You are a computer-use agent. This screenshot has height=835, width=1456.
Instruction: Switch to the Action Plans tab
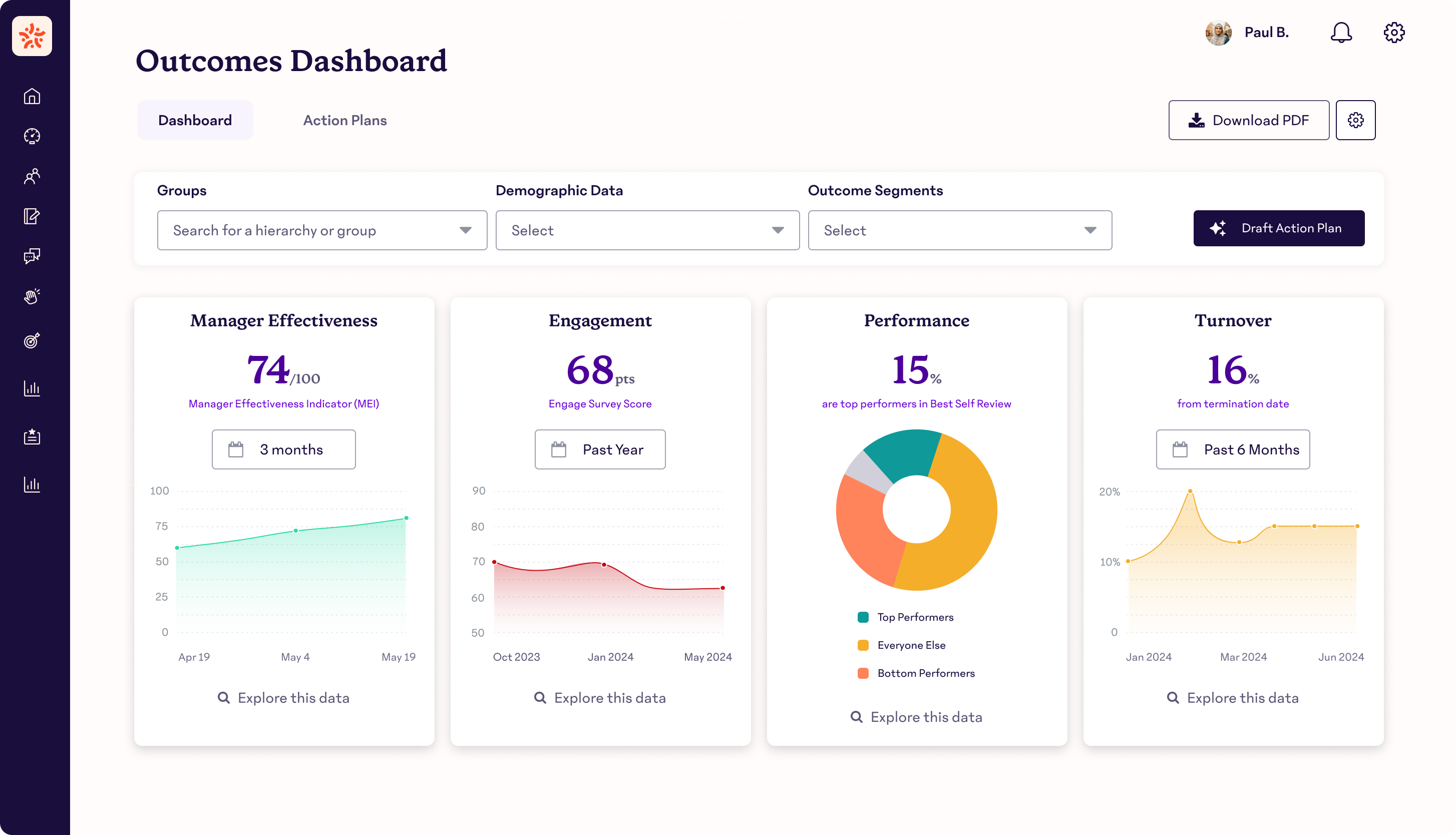(344, 121)
